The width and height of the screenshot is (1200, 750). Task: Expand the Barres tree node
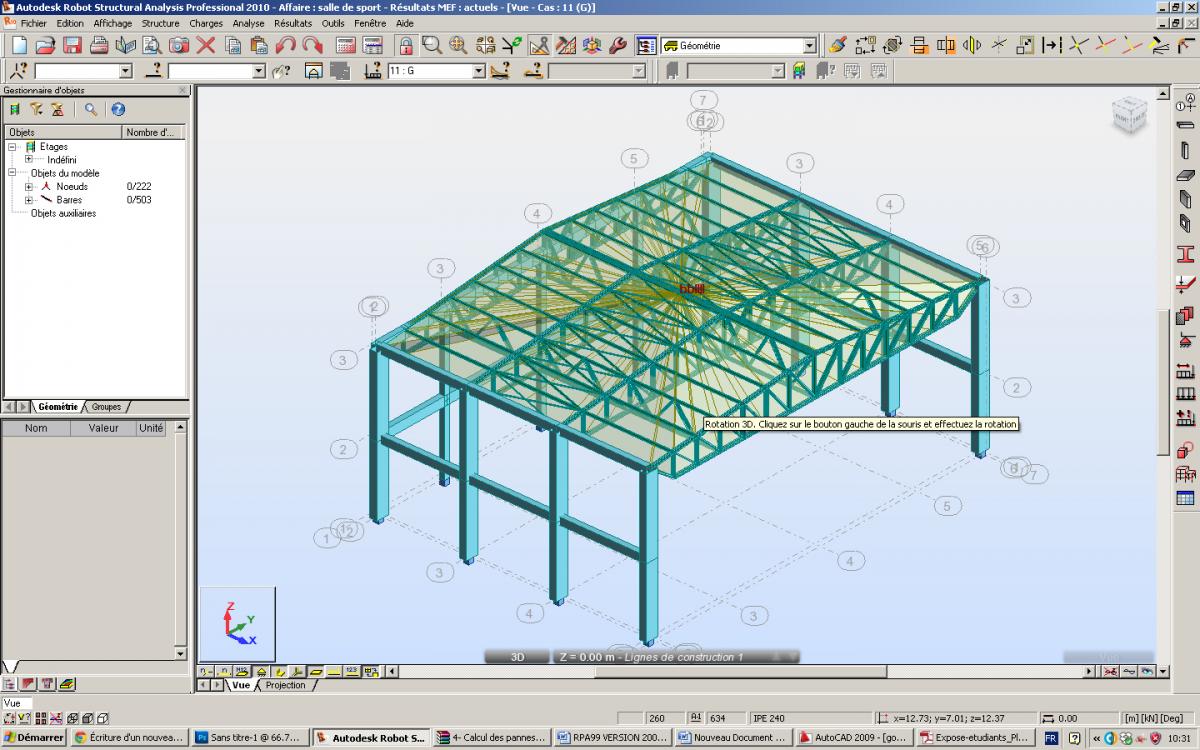(x=29, y=200)
